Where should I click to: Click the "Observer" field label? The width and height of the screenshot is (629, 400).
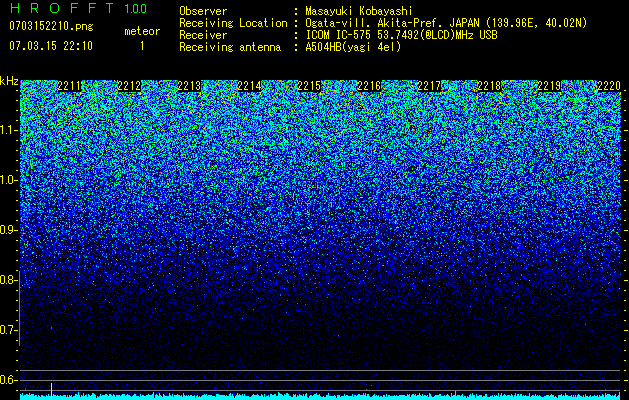(x=203, y=11)
